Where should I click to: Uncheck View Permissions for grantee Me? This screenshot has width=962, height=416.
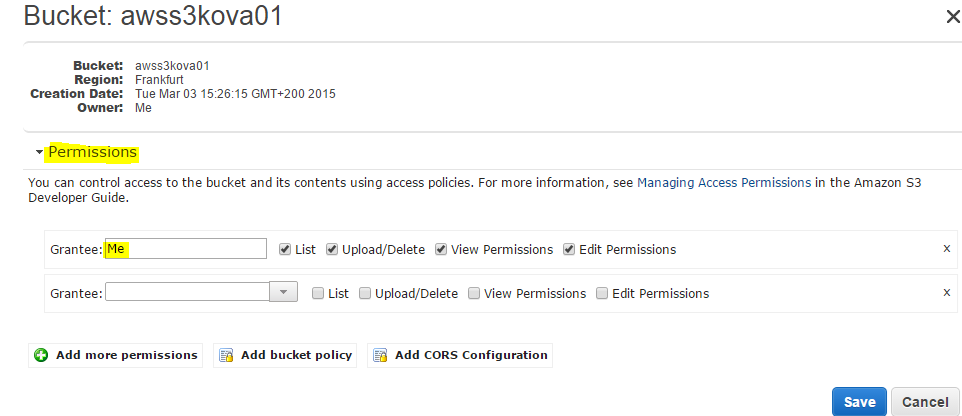coord(441,249)
